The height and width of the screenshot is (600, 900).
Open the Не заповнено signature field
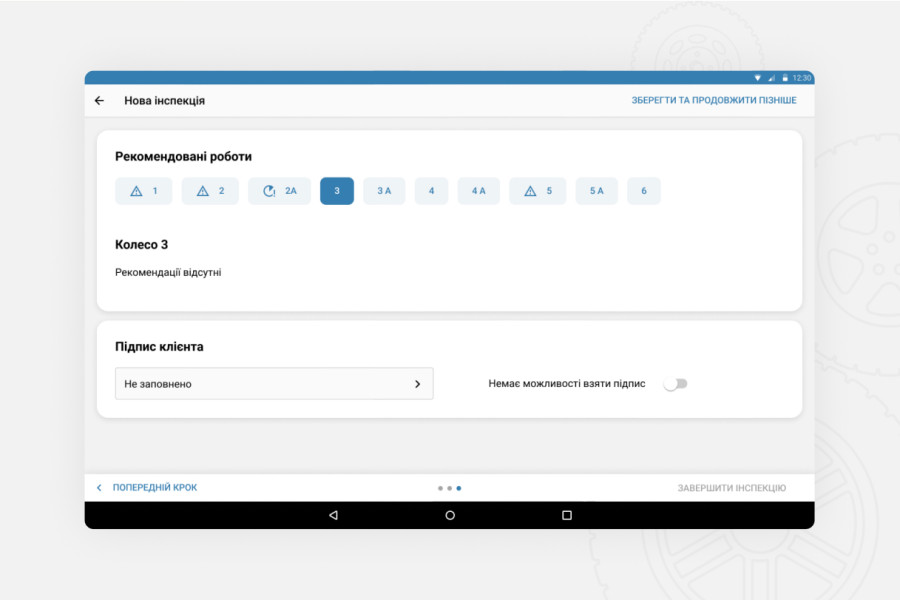(x=273, y=384)
